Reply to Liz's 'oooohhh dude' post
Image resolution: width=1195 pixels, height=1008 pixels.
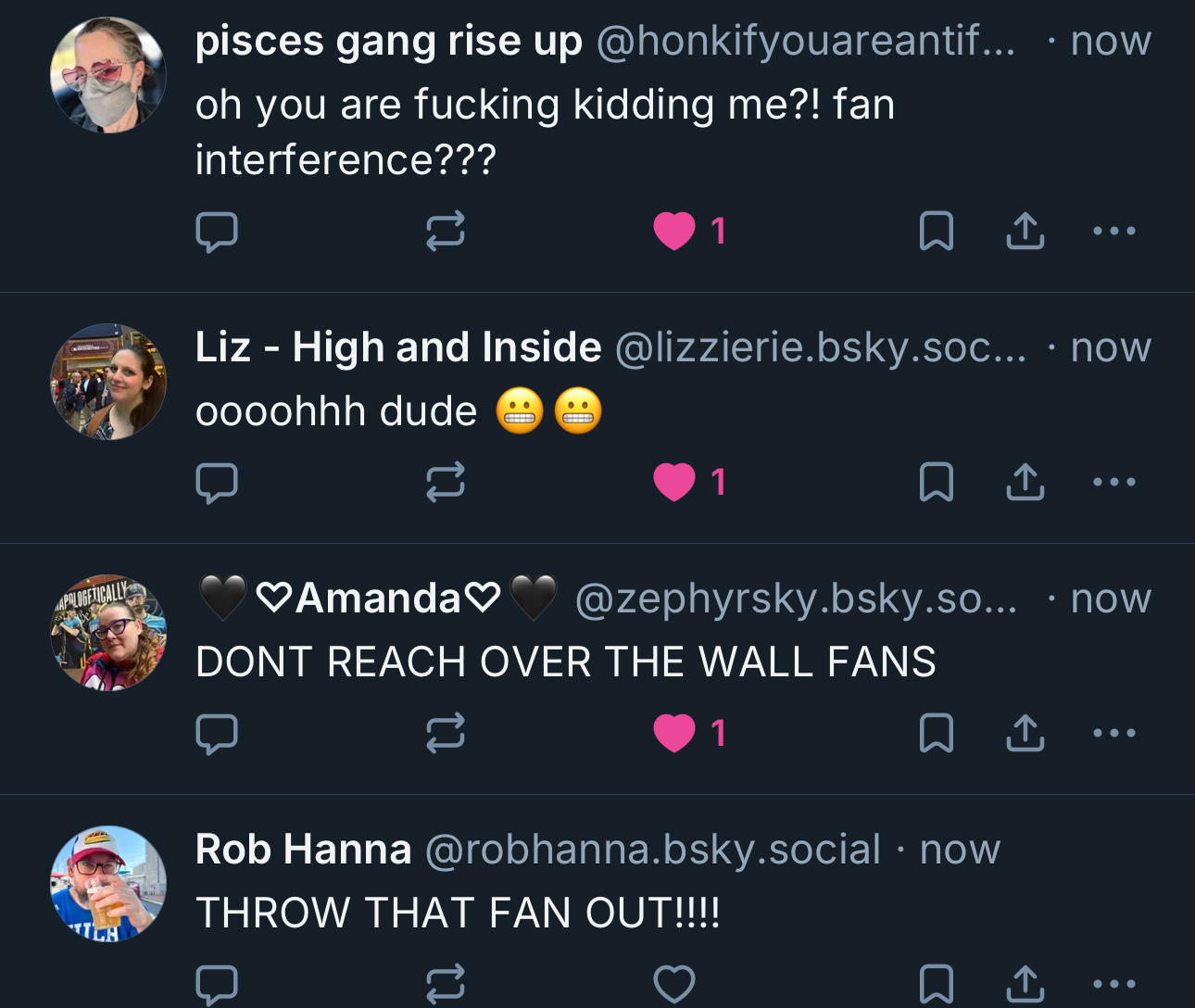pyautogui.click(x=217, y=483)
